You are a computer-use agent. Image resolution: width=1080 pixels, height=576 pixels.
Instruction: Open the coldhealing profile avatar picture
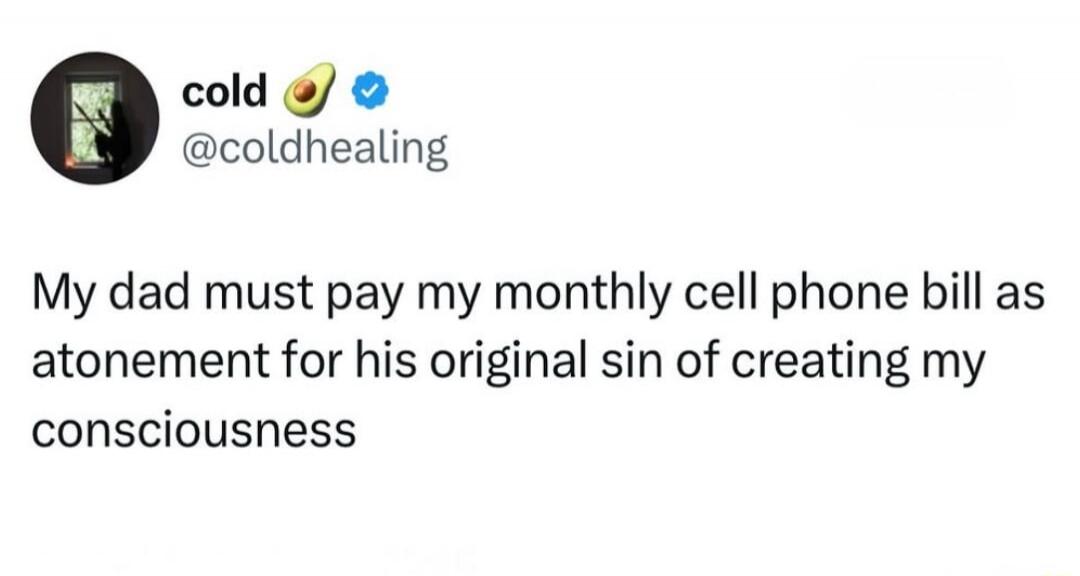[x=94, y=118]
